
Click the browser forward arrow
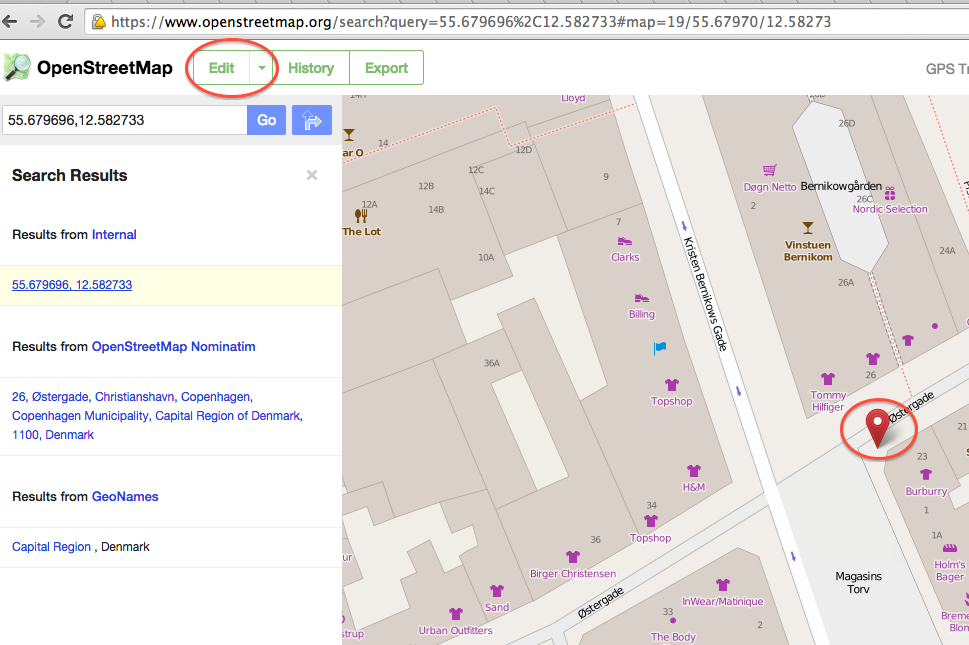click(x=37, y=22)
